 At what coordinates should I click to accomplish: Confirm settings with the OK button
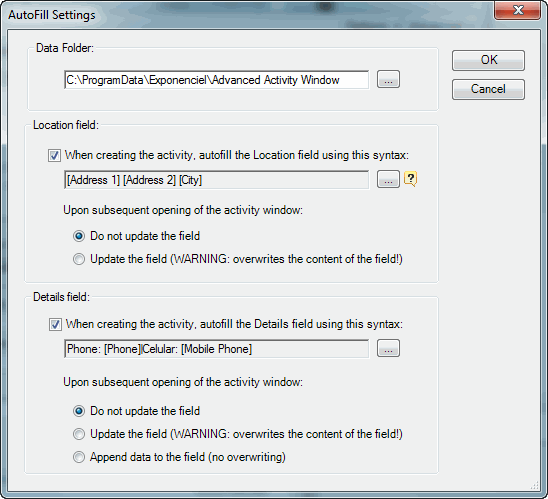pos(488,60)
